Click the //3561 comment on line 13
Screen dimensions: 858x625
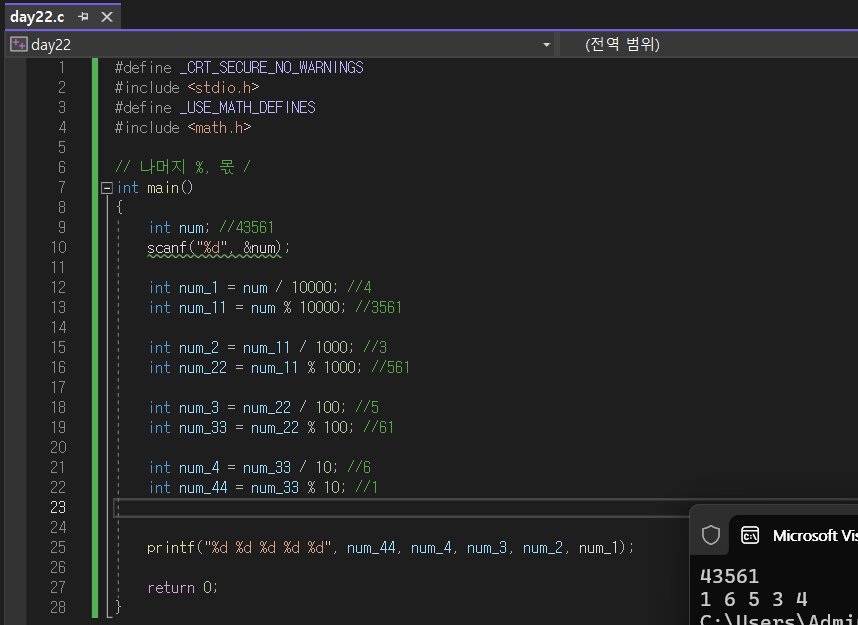(379, 308)
